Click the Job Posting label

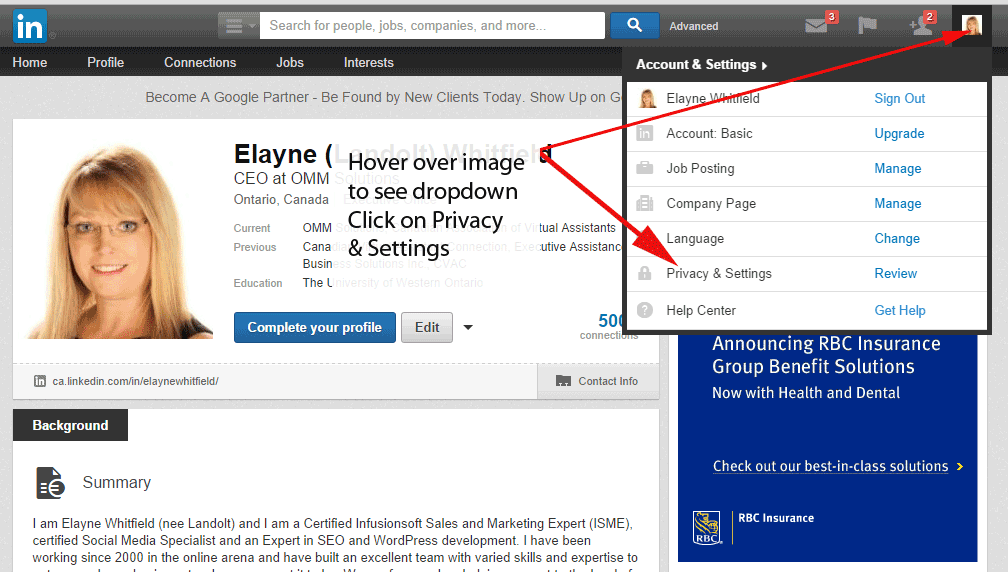(x=700, y=168)
